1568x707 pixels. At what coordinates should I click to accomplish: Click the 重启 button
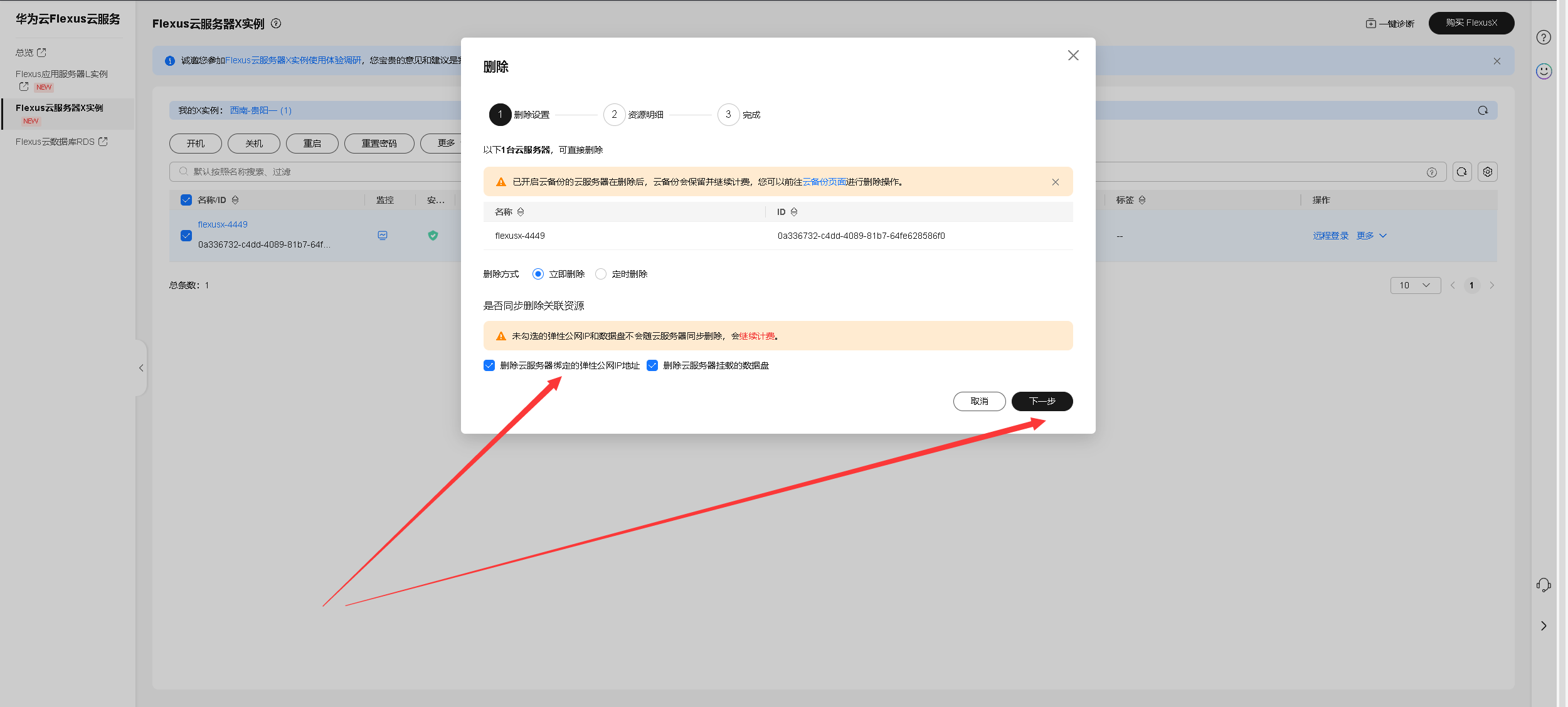[x=312, y=143]
